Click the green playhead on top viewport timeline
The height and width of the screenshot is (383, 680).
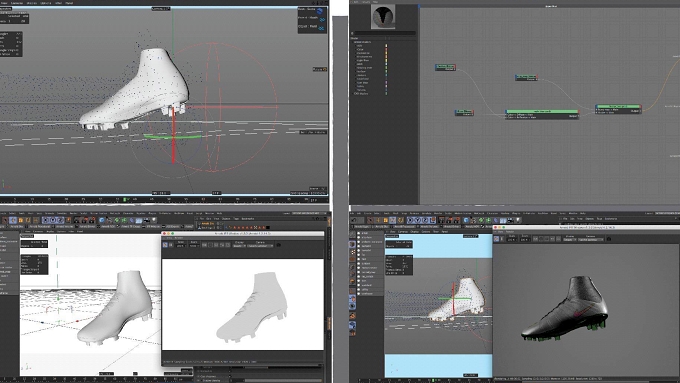pos(125,199)
